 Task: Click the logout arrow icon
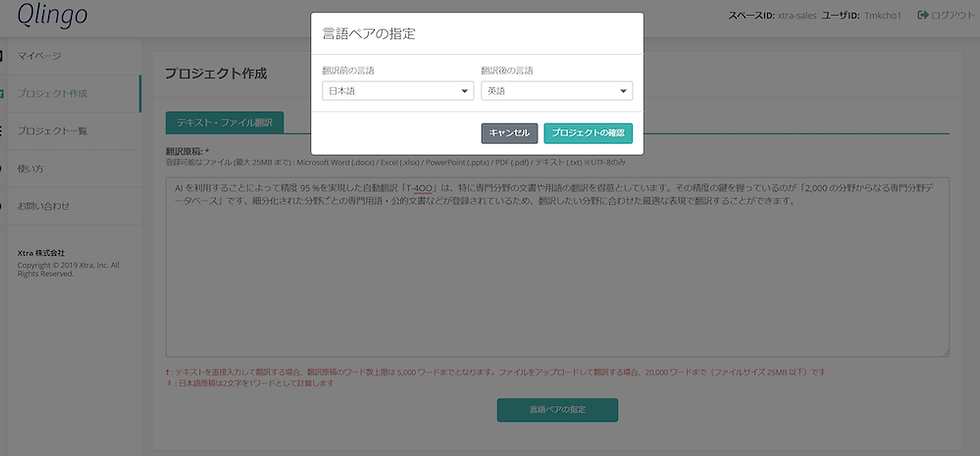pos(922,16)
